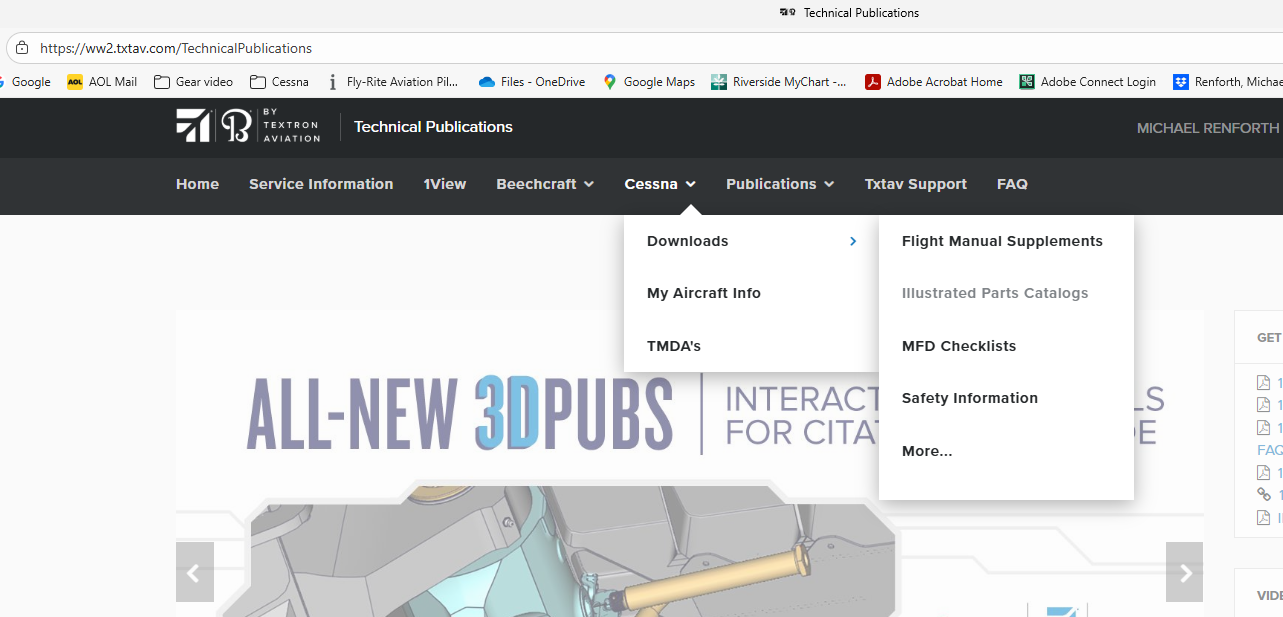Select the Technical Publications browser tab
This screenshot has height=617, width=1283.
pos(849,13)
